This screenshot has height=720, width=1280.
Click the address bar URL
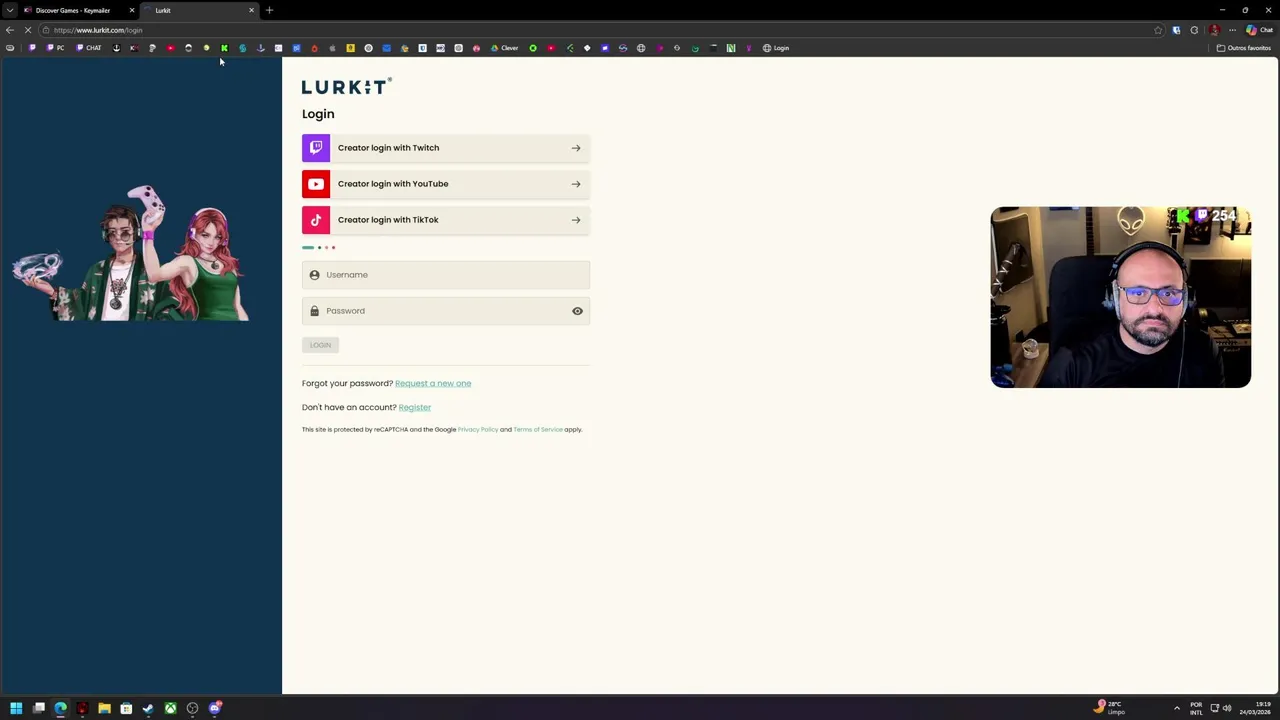click(x=98, y=30)
